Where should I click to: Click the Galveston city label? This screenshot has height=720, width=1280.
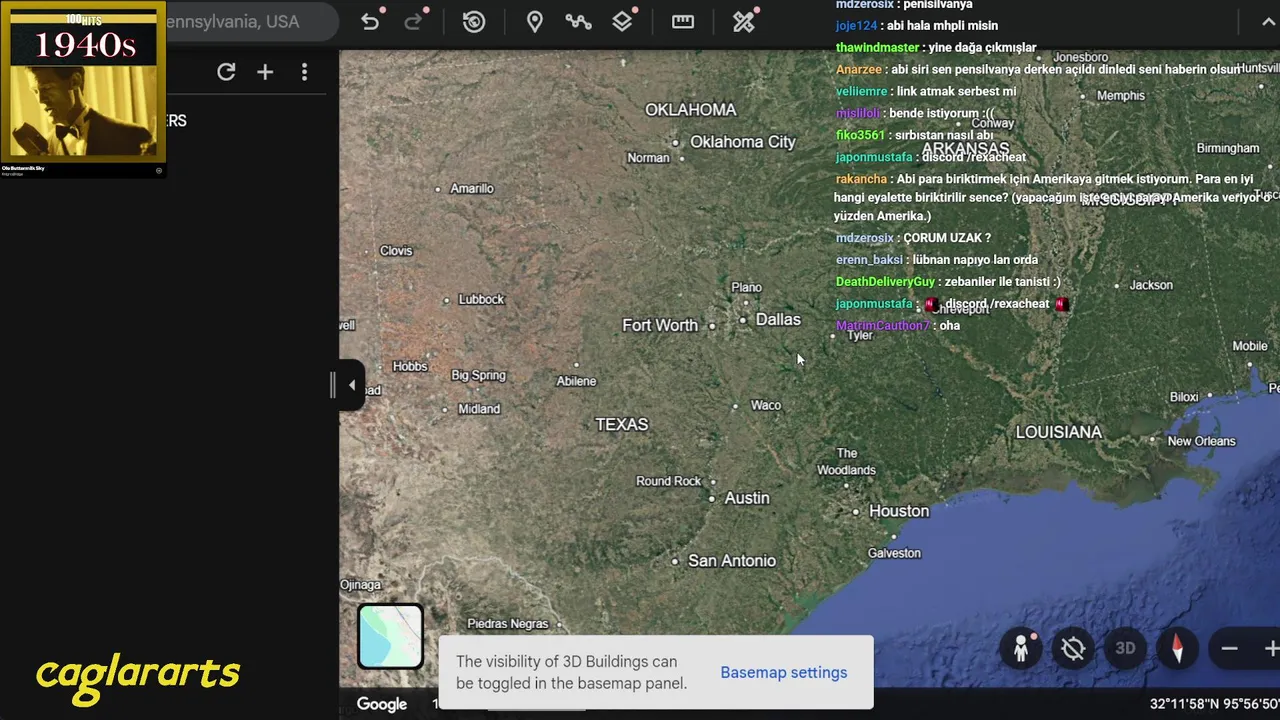[894, 553]
